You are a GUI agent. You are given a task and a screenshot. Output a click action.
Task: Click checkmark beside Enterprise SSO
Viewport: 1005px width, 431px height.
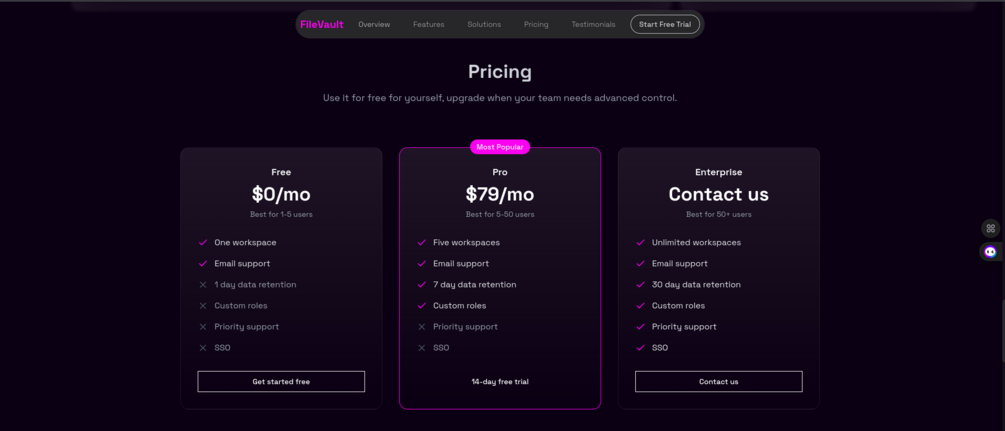pos(641,348)
